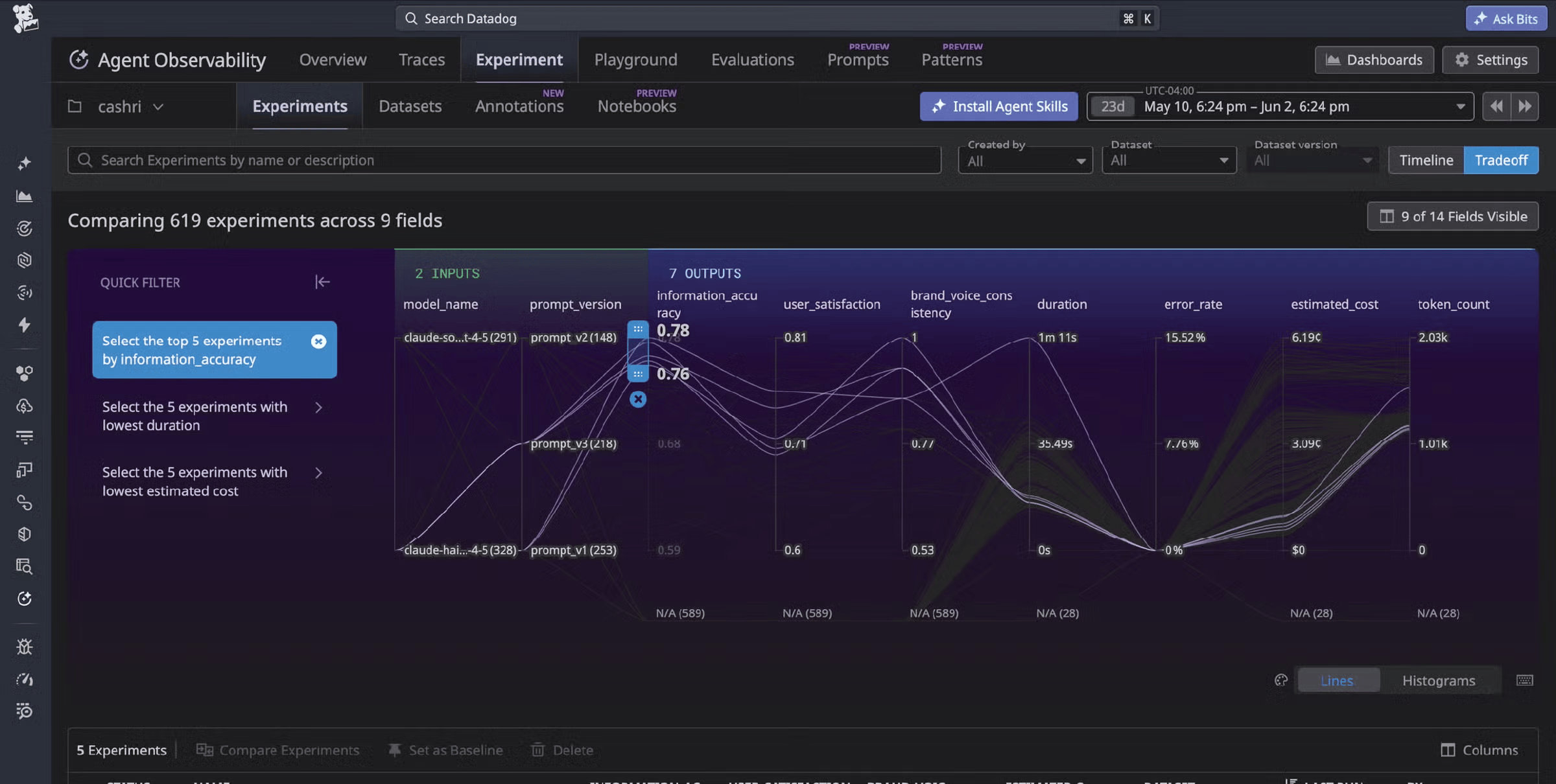
Task: Open the table search sidebar icon
Action: coord(25,566)
